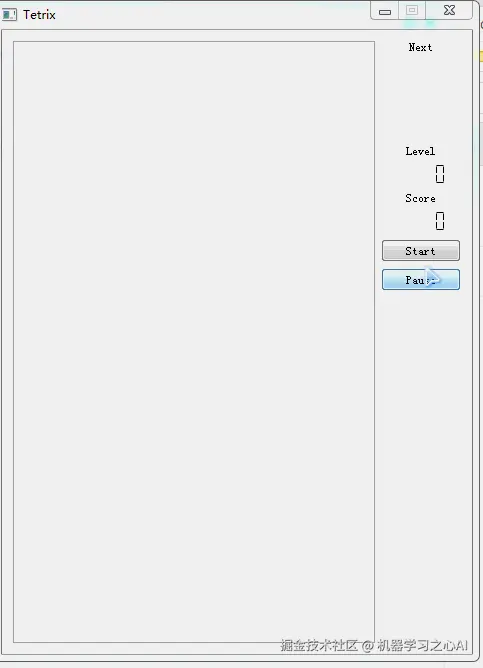Close the Tetrix window
Screen dimensions: 483x668
tap(449, 10)
